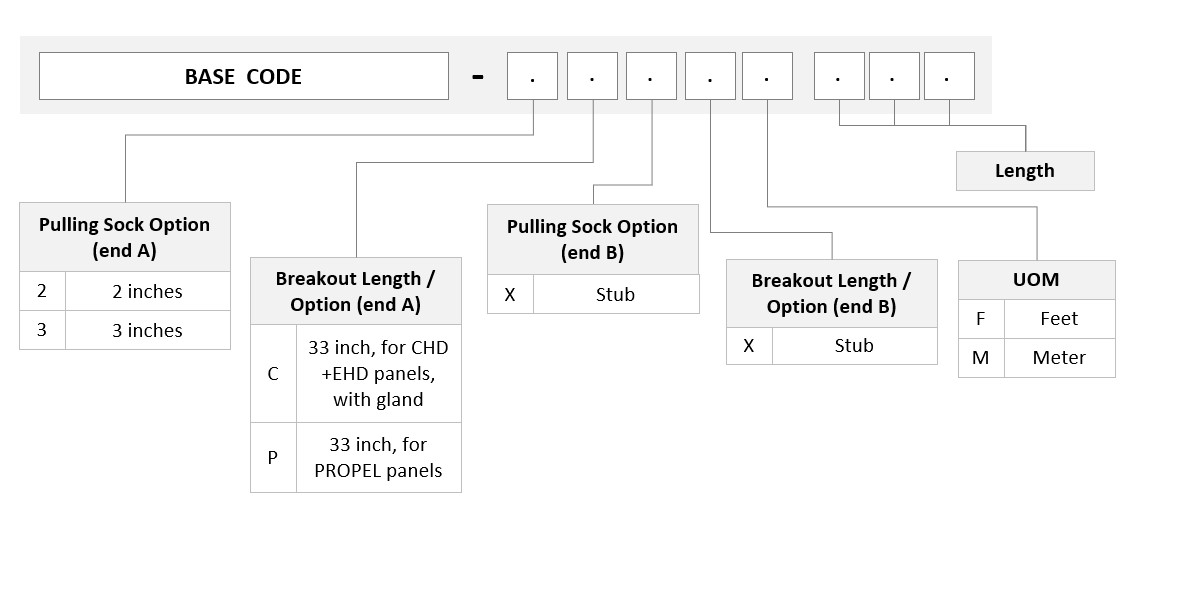Select the 3 inches option row
This screenshot has width=1179, height=596.
tap(125, 330)
